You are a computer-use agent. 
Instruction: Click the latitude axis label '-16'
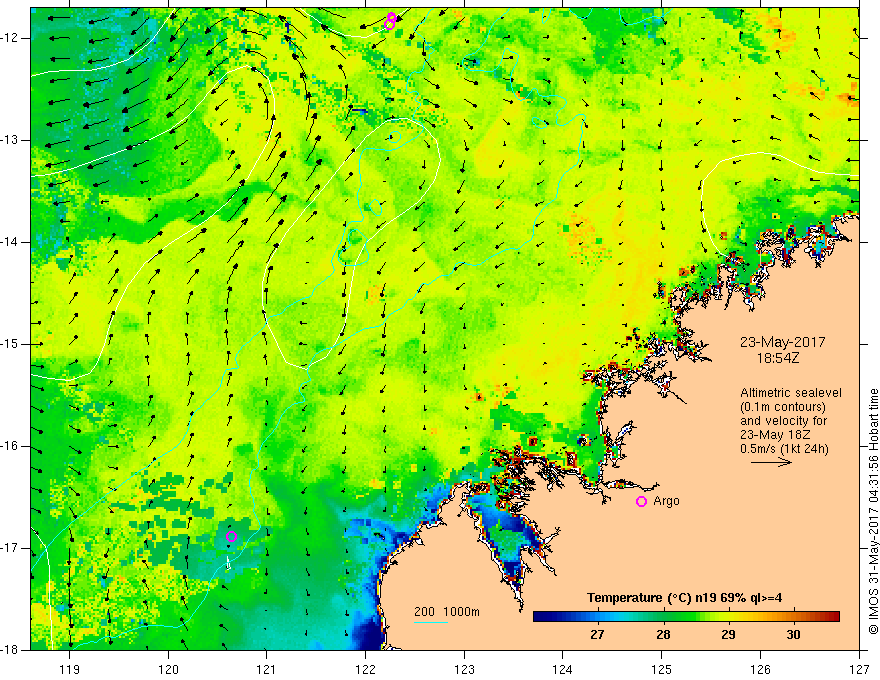coord(11,446)
